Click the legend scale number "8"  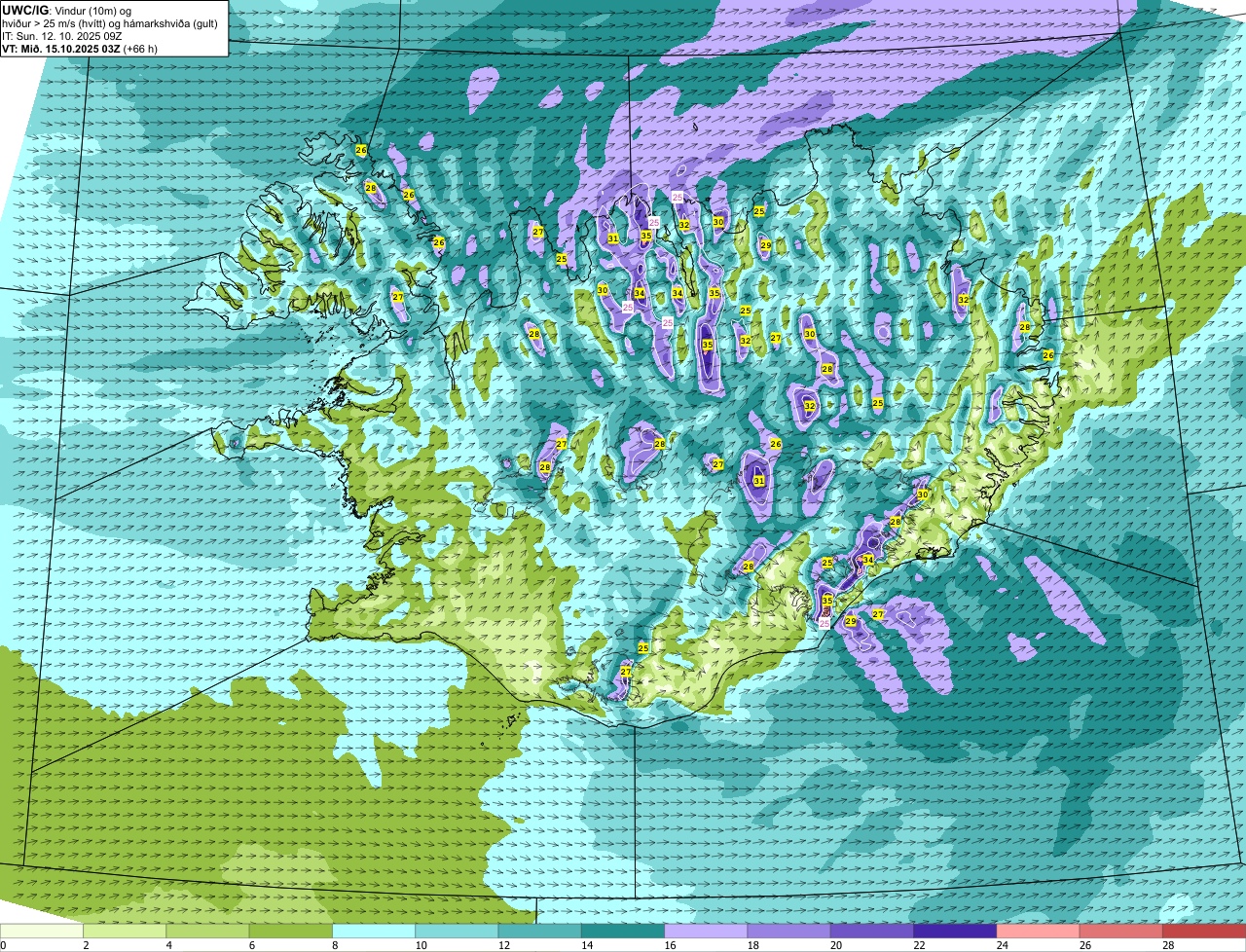tap(333, 944)
